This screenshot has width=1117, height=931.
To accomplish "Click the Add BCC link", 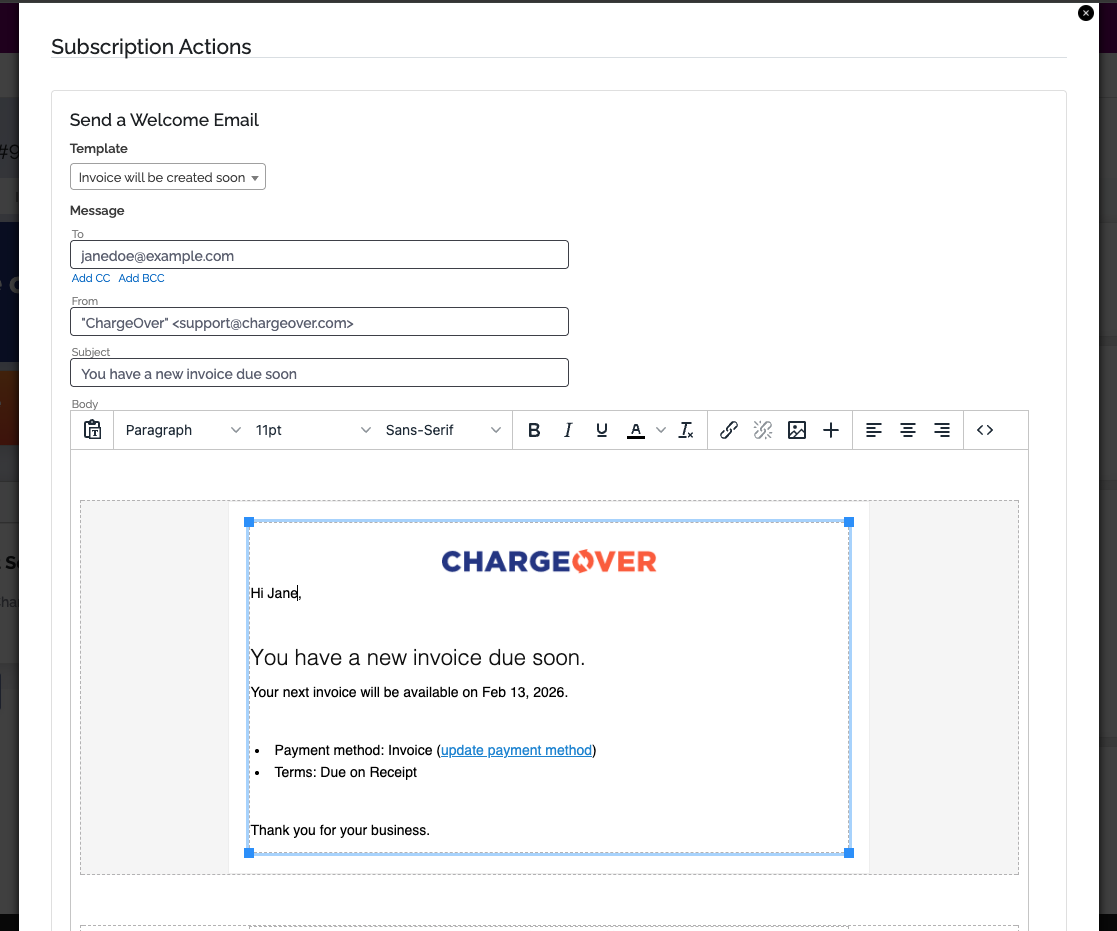I will click(141, 278).
